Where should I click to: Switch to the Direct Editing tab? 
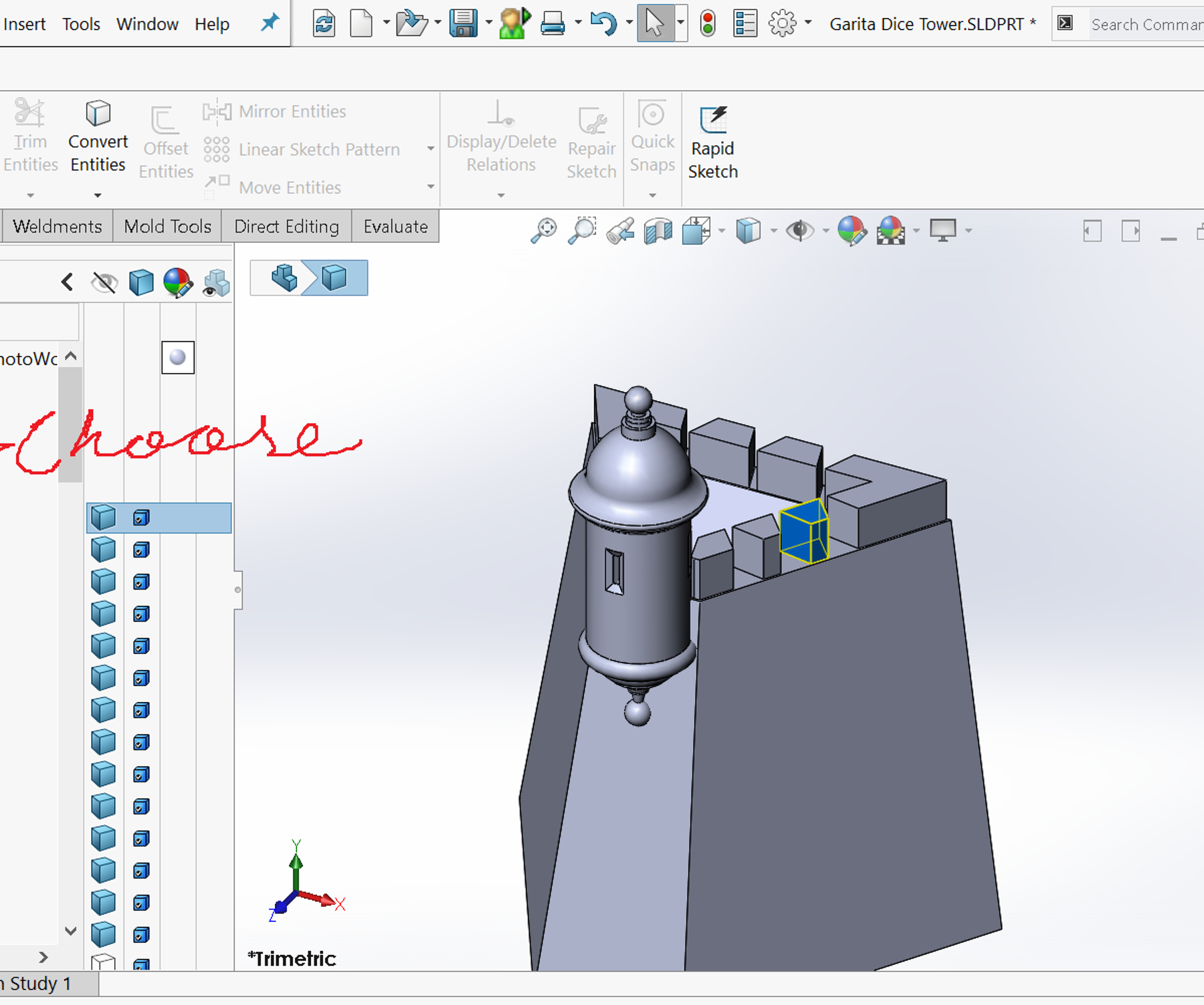click(286, 227)
